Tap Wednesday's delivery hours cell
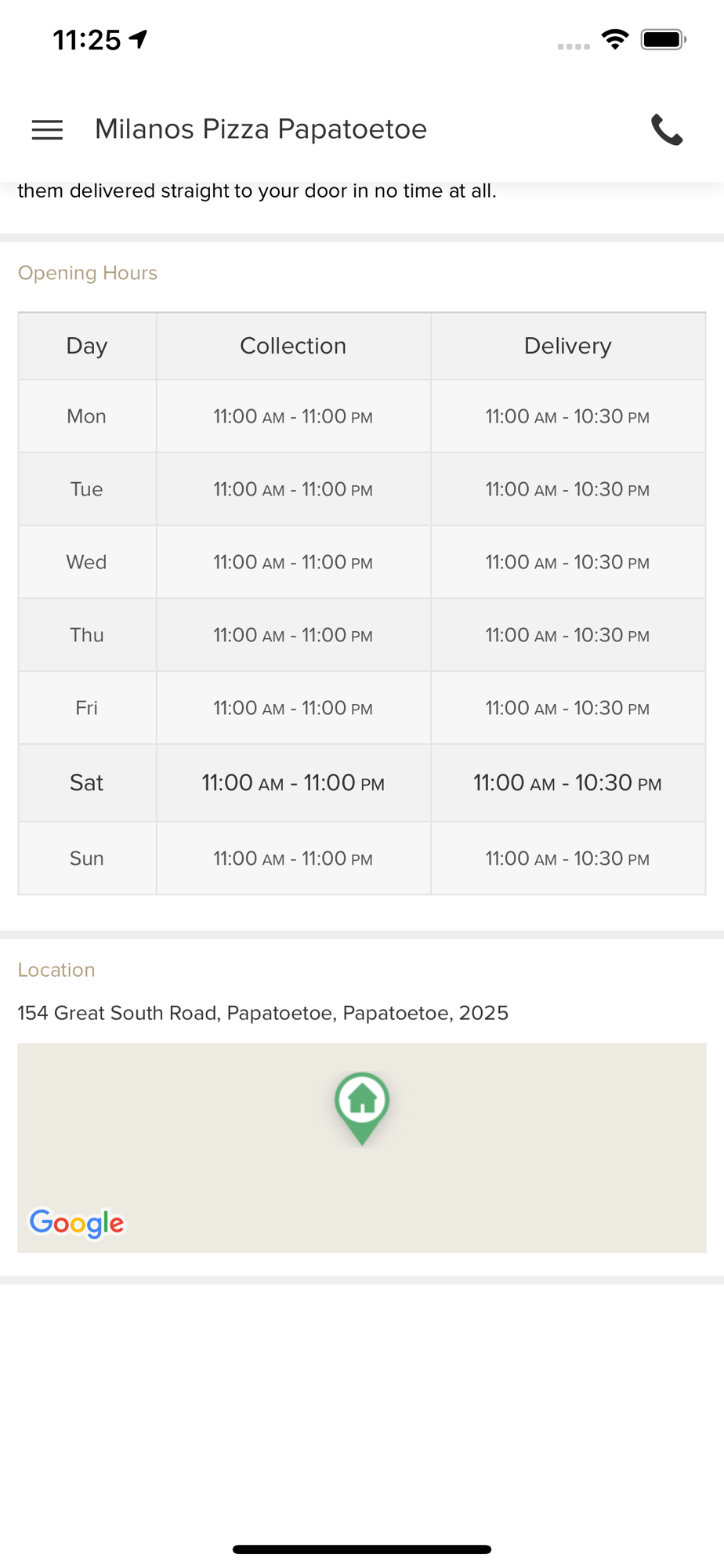The height and width of the screenshot is (1568, 724). coord(568,562)
